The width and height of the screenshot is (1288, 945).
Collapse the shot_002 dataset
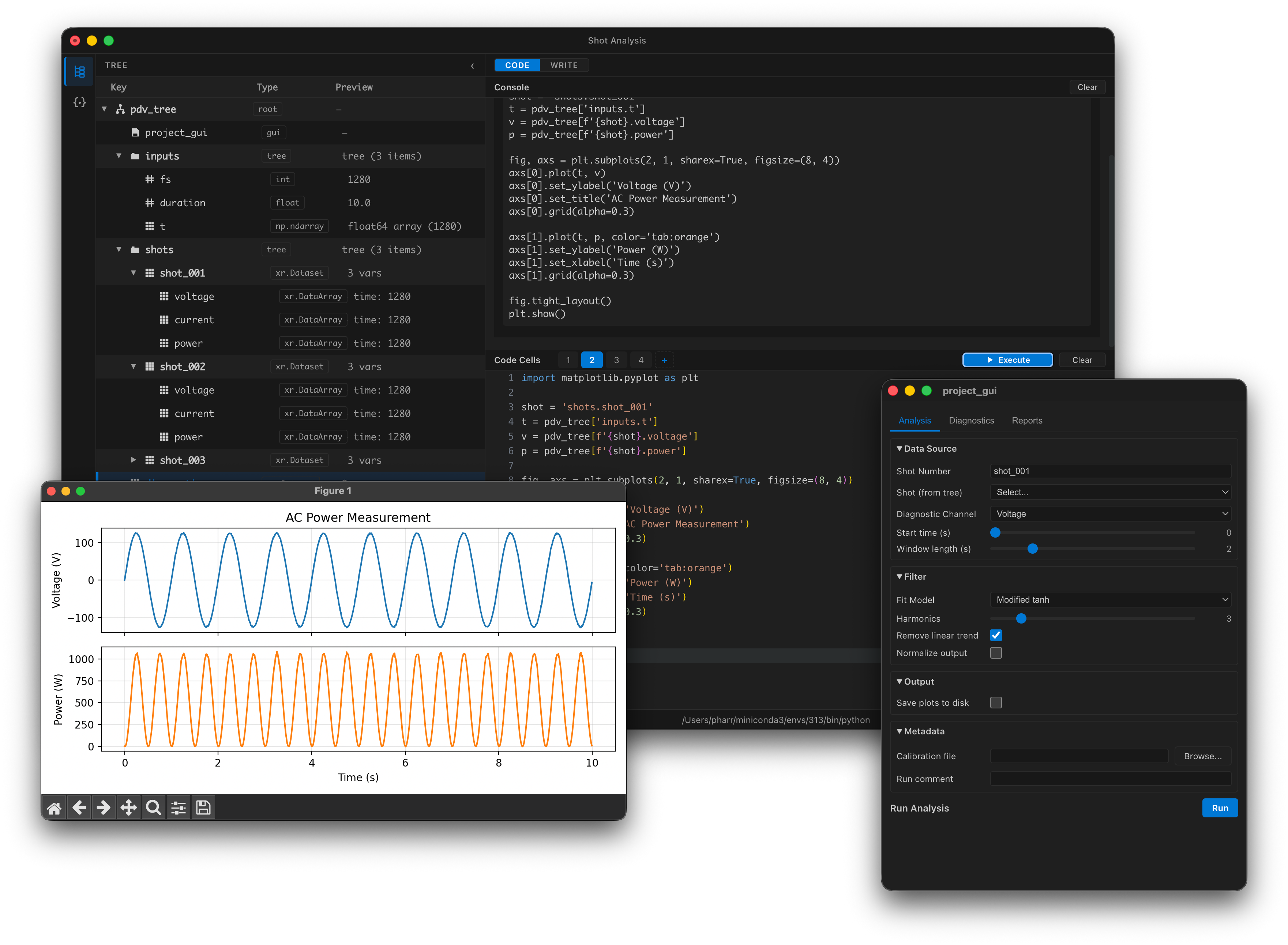point(133,367)
